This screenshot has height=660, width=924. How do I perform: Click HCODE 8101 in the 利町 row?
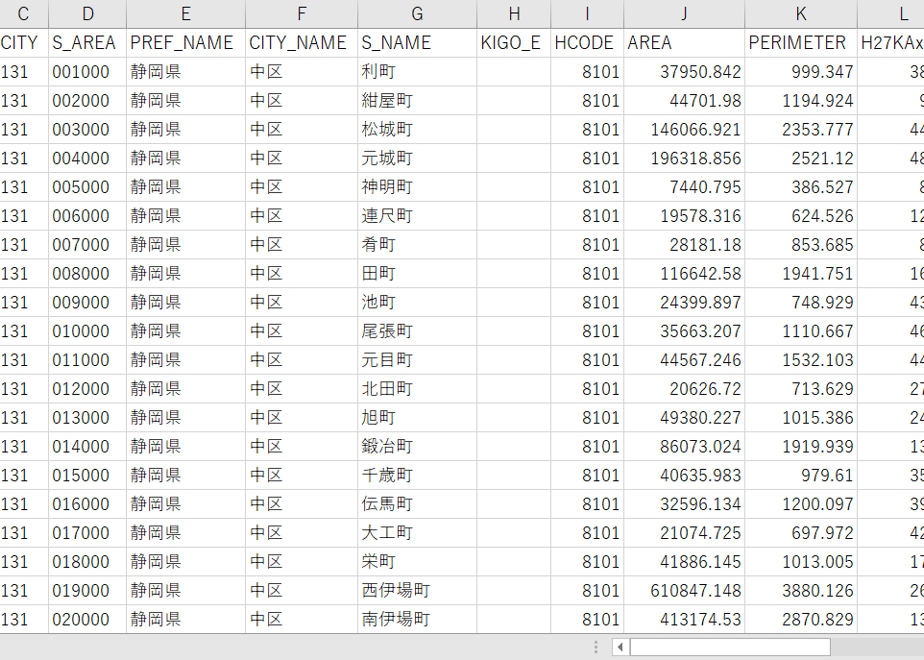[587, 71]
